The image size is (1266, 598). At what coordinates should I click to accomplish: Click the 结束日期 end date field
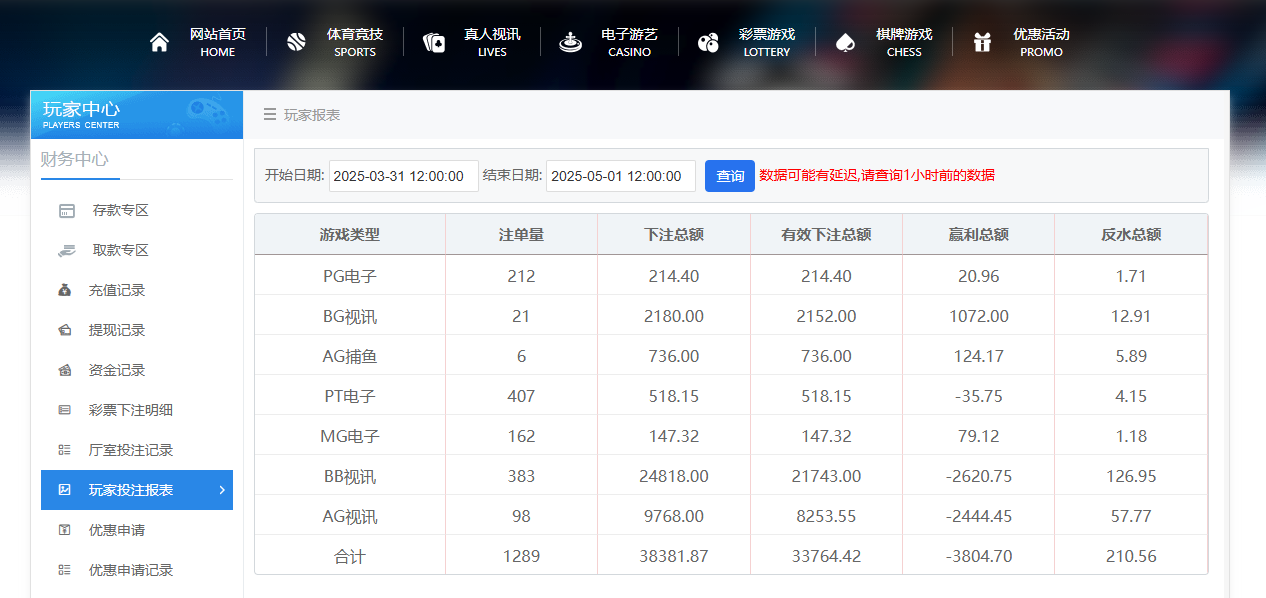pyautogui.click(x=621, y=175)
